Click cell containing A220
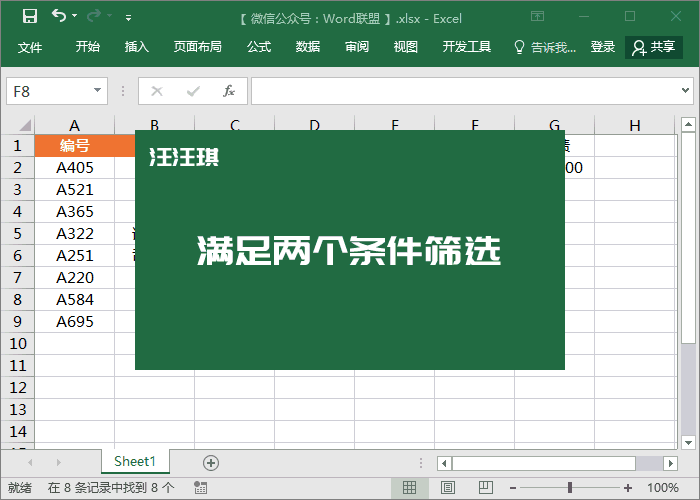The image size is (700, 500). (75, 278)
